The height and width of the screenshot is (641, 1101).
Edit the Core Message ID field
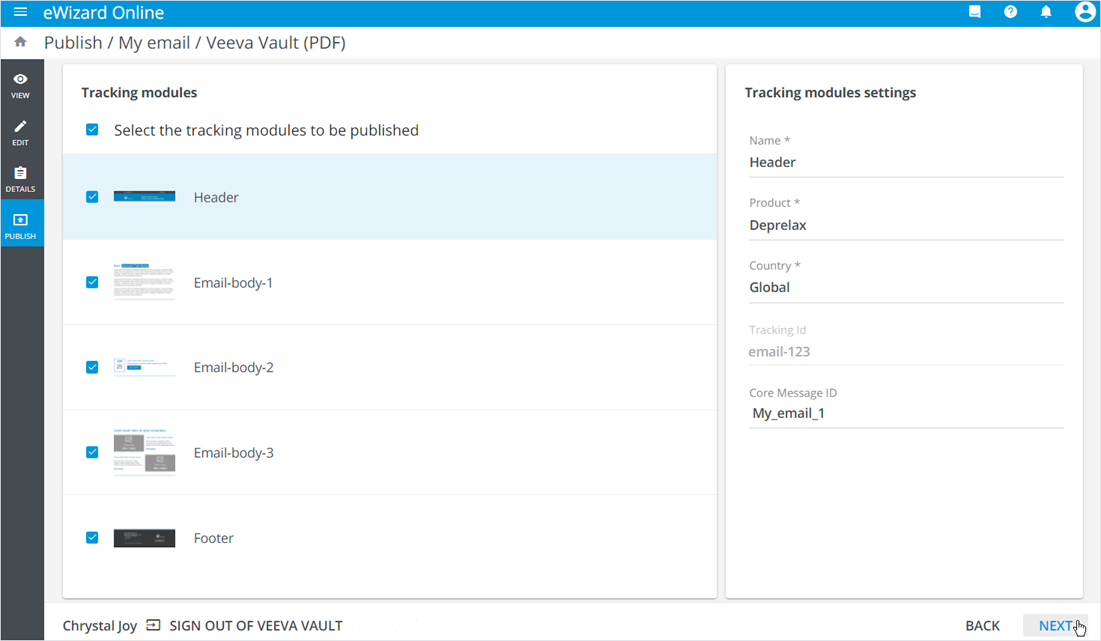tap(905, 414)
